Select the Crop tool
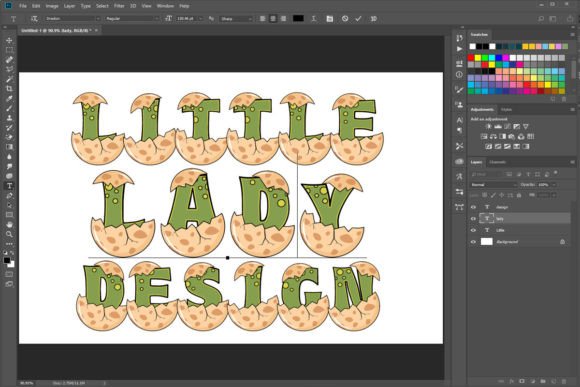 point(9,88)
